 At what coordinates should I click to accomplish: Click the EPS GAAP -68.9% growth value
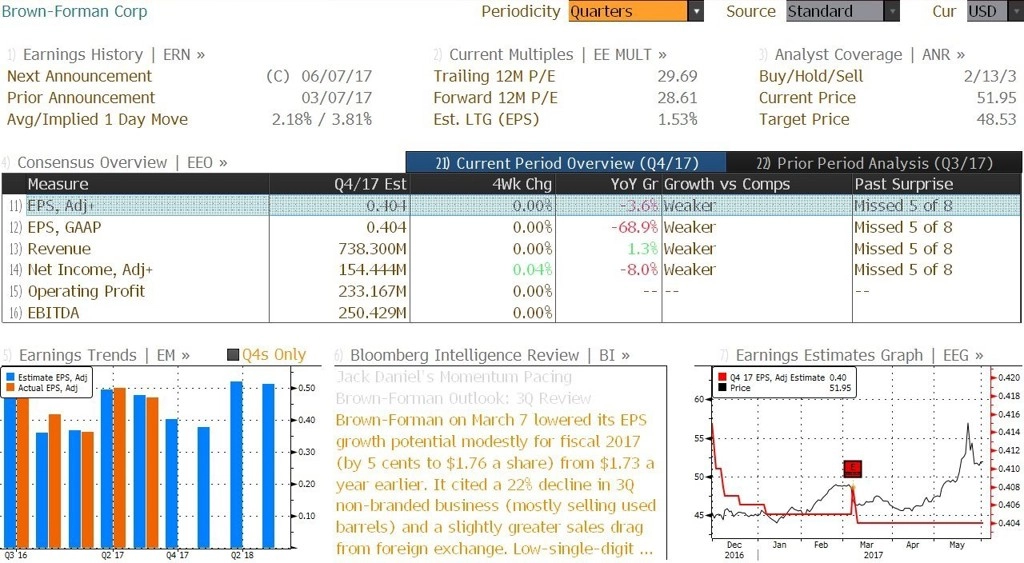635,227
